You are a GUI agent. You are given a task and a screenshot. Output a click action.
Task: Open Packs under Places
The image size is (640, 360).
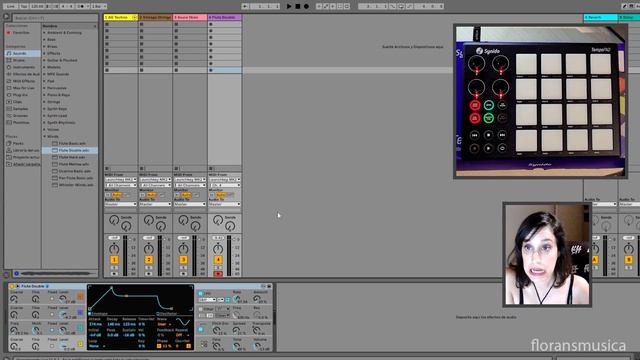pos(22,144)
